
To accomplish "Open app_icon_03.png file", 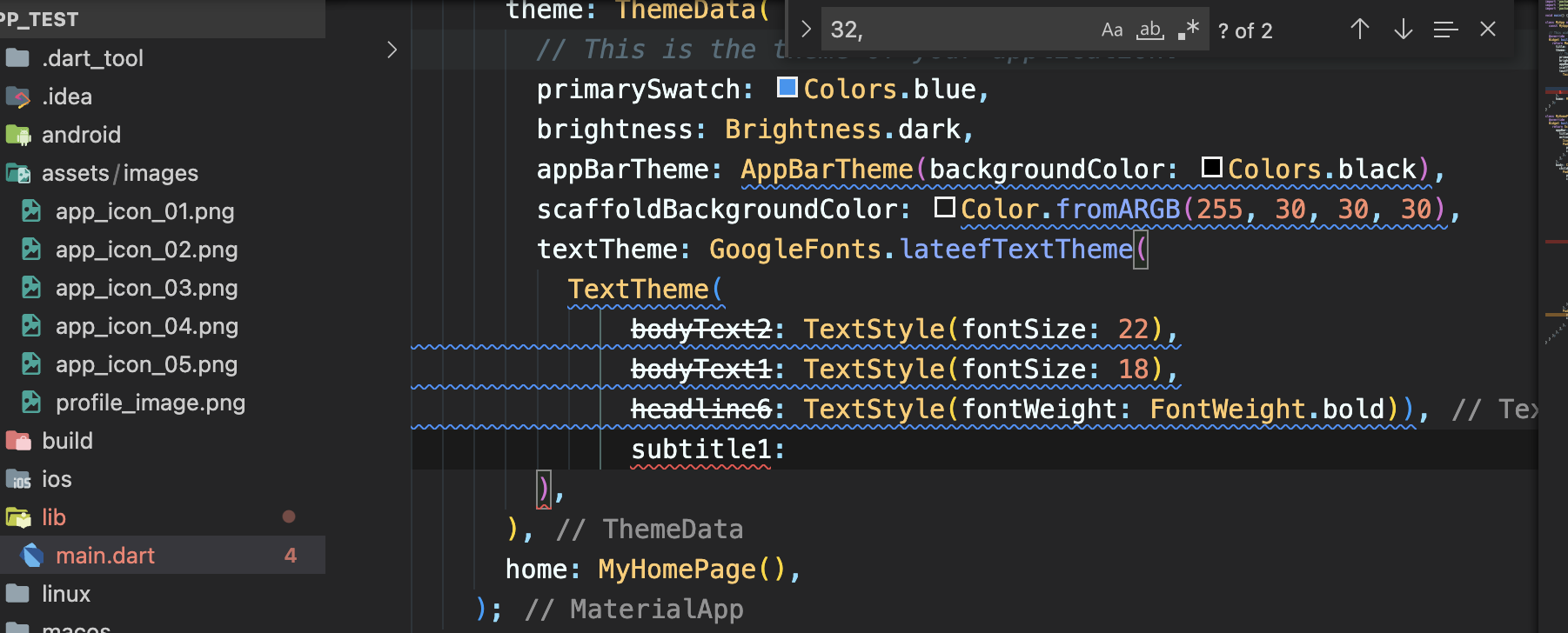I will tap(163, 288).
